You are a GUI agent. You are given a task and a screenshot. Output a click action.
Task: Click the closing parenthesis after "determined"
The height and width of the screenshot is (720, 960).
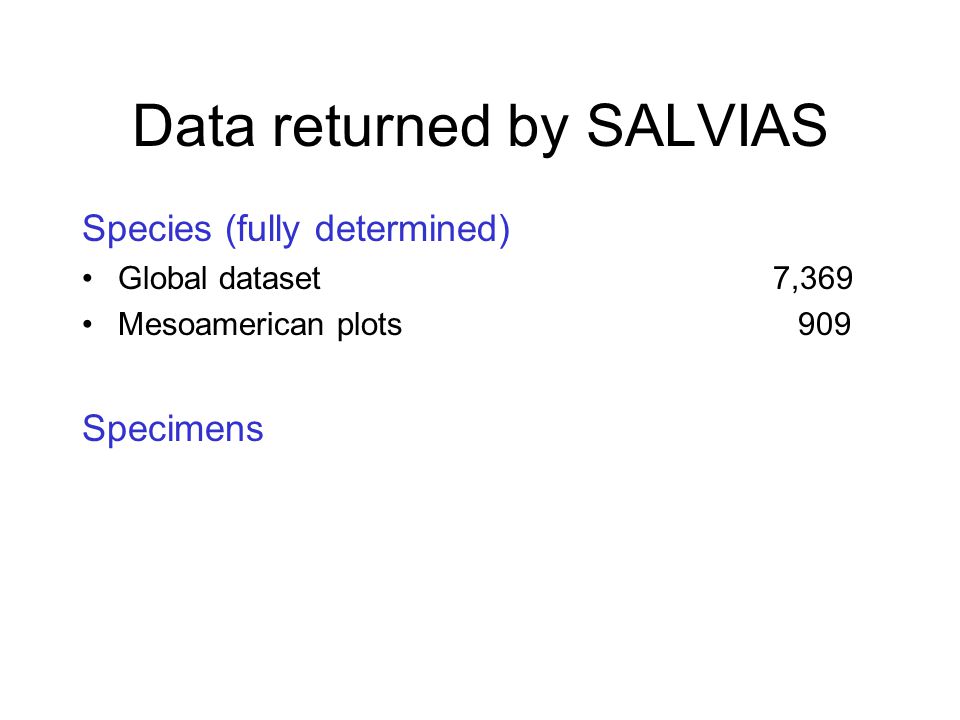(x=504, y=231)
